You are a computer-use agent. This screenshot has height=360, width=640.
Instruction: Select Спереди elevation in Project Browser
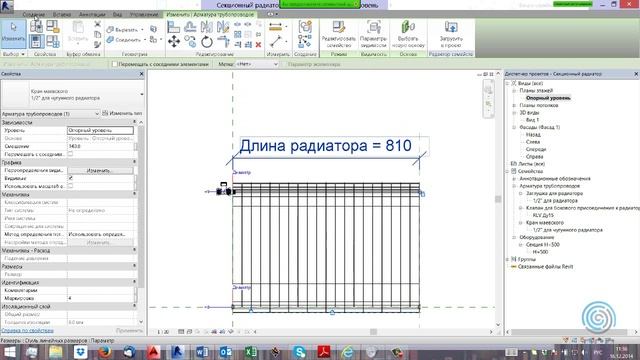[x=536, y=149]
